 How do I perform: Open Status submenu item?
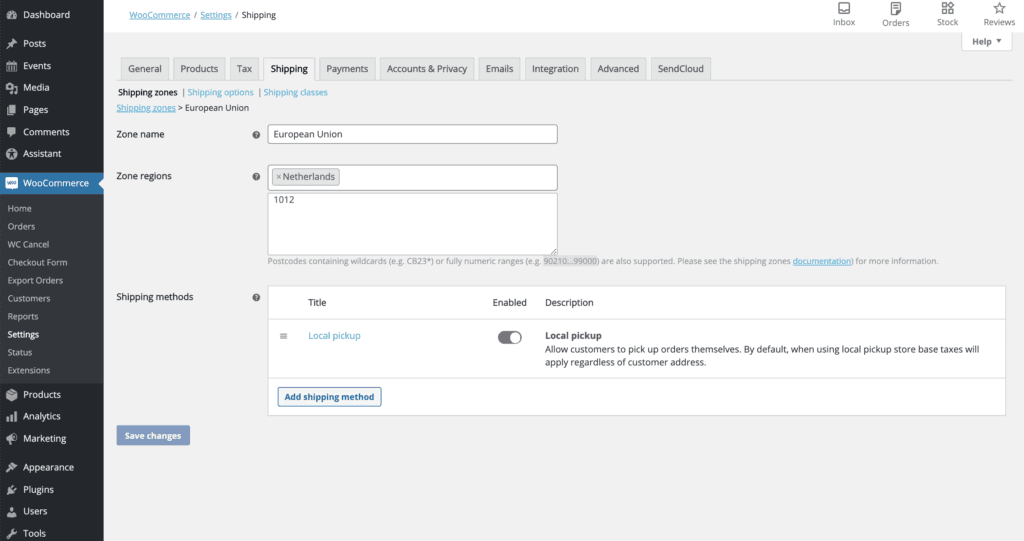pos(20,352)
